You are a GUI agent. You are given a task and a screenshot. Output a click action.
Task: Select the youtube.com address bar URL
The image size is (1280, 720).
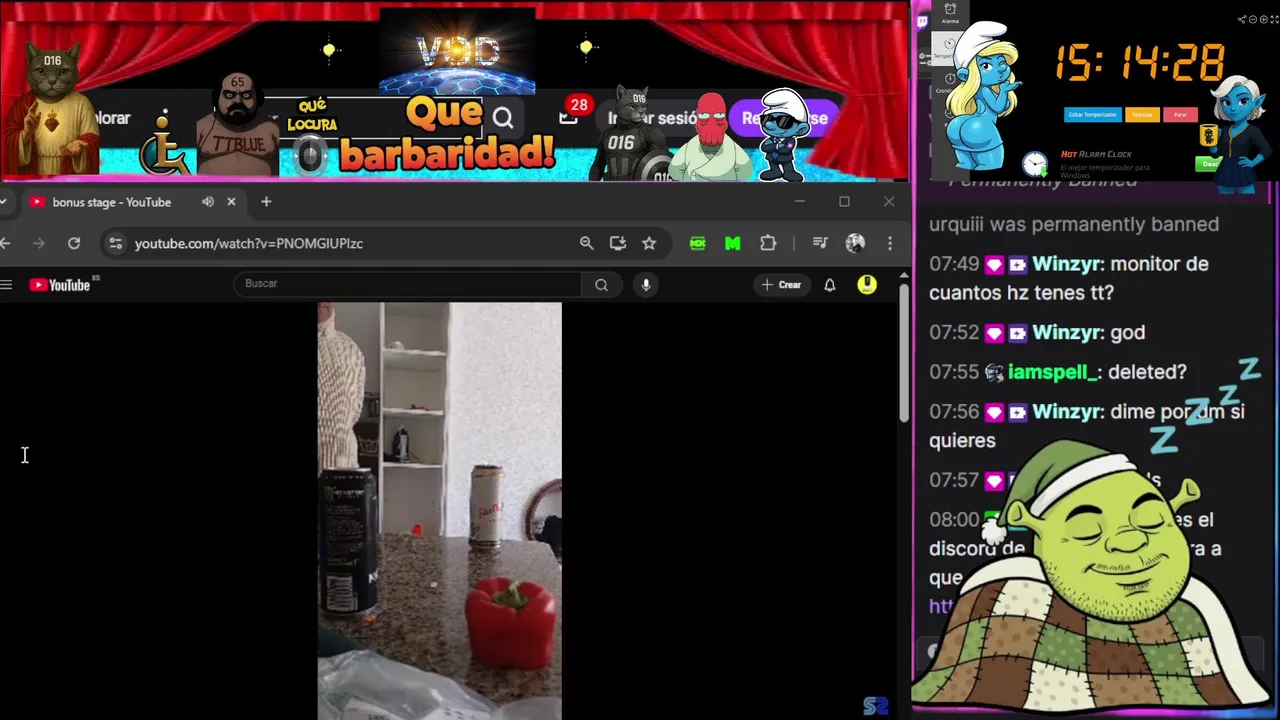[249, 243]
